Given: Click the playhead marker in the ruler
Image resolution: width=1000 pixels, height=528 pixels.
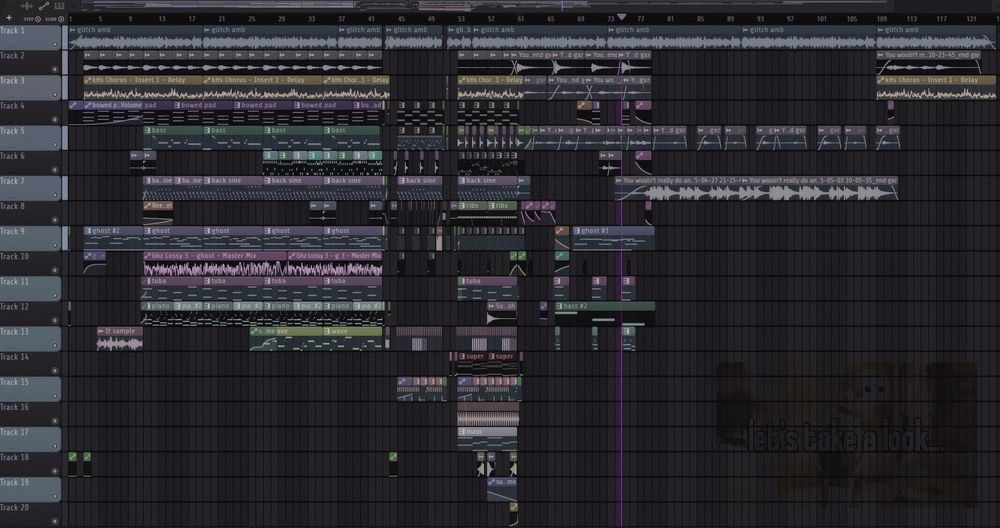Looking at the screenshot, I should (622, 17).
